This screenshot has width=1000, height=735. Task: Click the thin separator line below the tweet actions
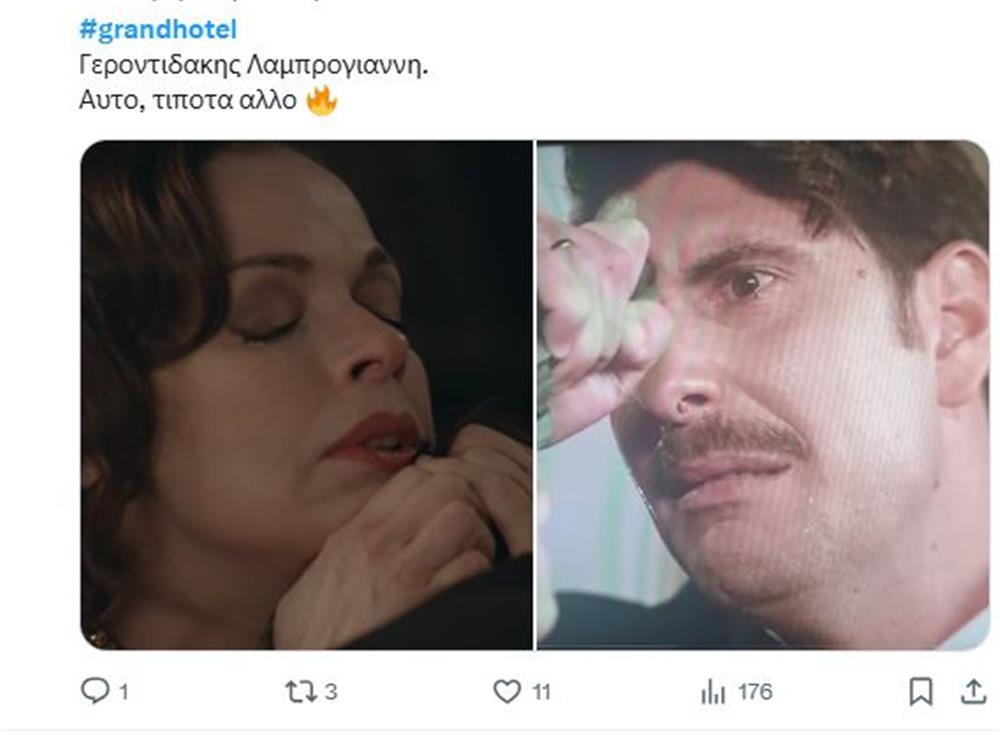coord(500,729)
